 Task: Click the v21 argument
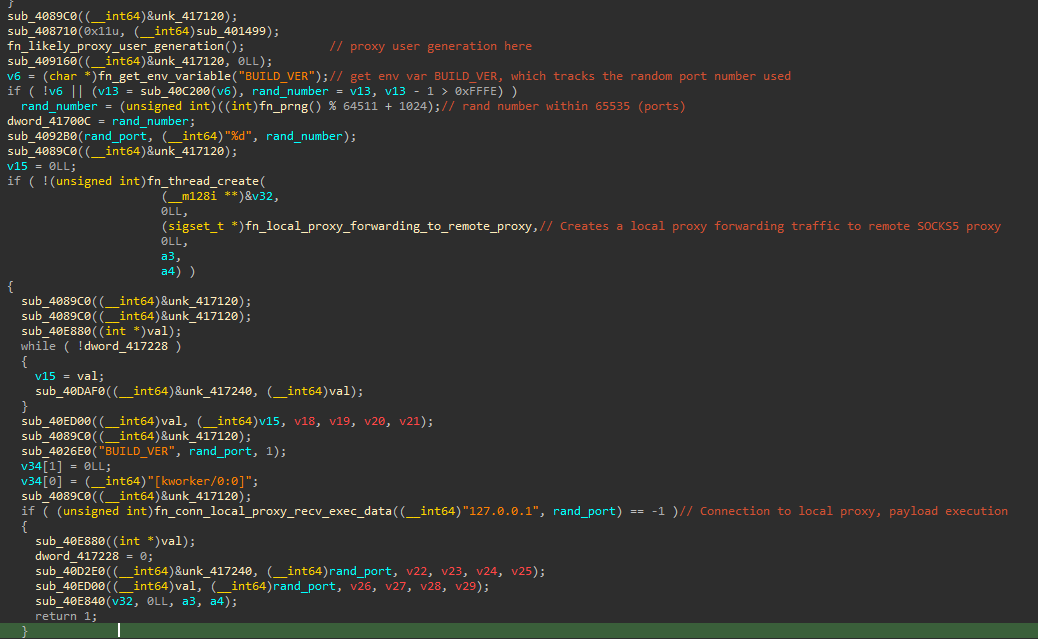(x=409, y=420)
